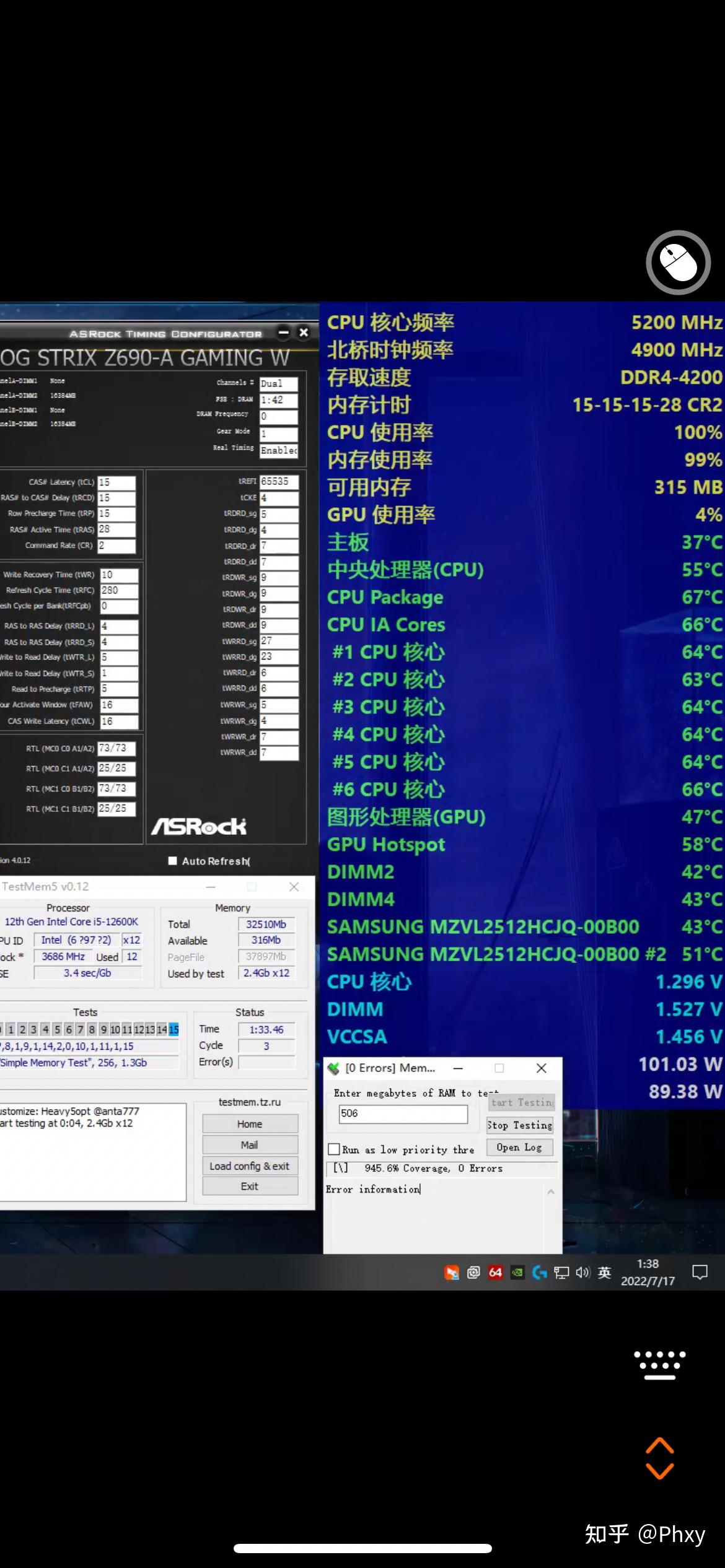The width and height of the screenshot is (725, 1568).
Task: Click scroll-up arrow in Error information box
Action: click(551, 1192)
